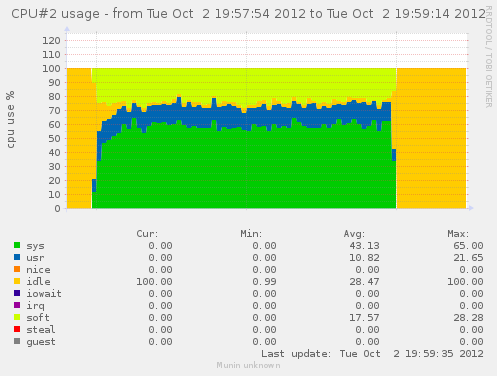The height and width of the screenshot is (376, 497).
Task: Click the dark blue iowait legend swatch
Action: tap(17, 293)
